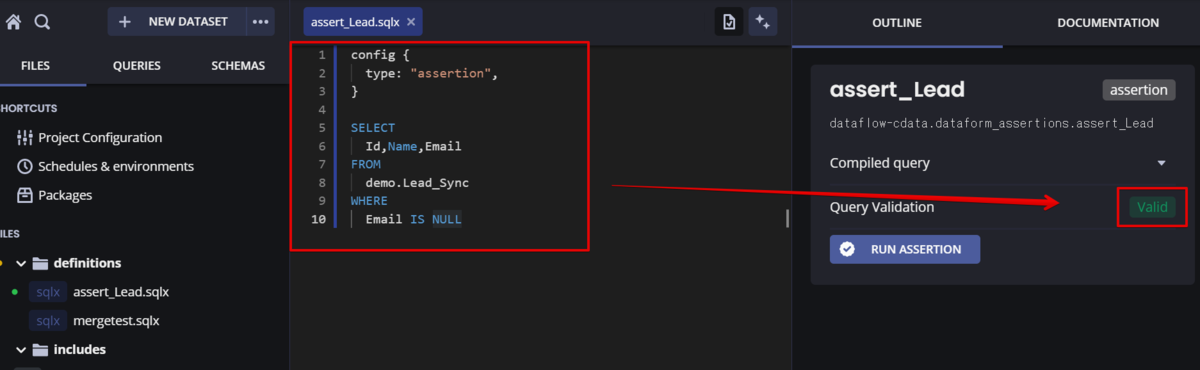This screenshot has width=1200, height=370.
Task: Open Project Configuration shortcut
Action: (100, 137)
